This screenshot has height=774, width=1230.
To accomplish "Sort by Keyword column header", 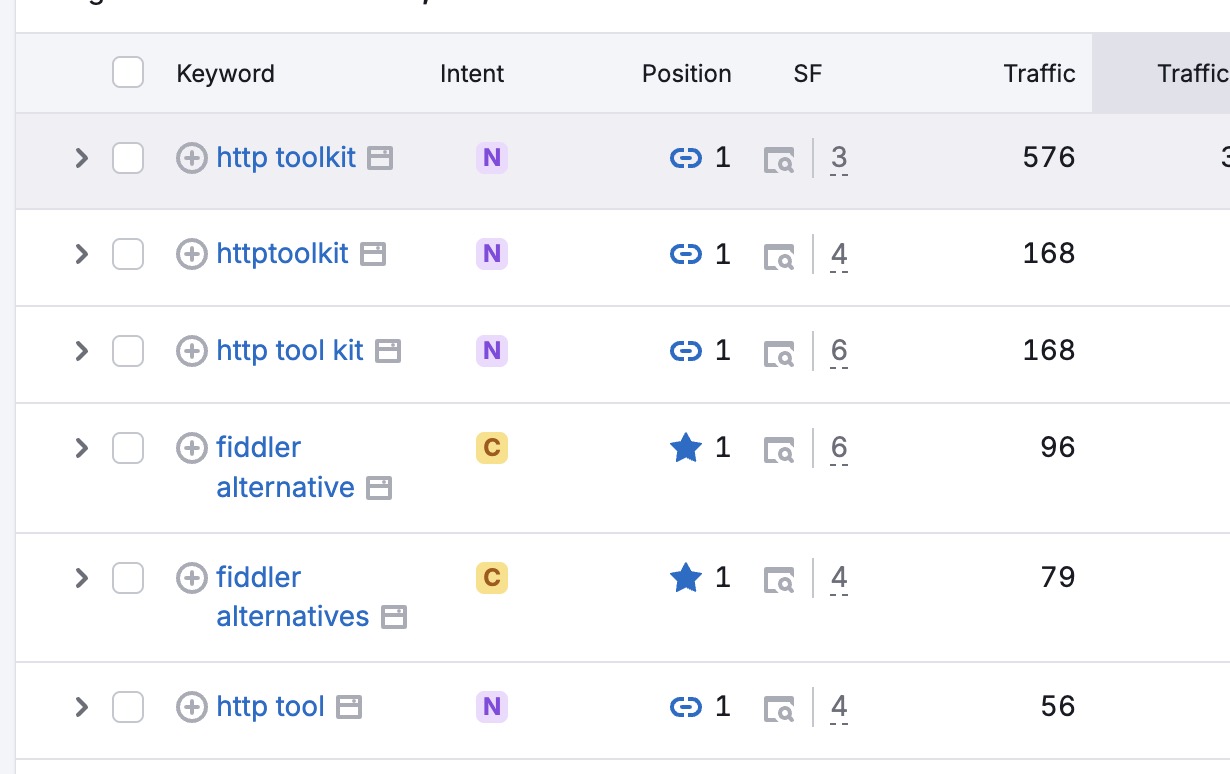I will (x=225, y=74).
